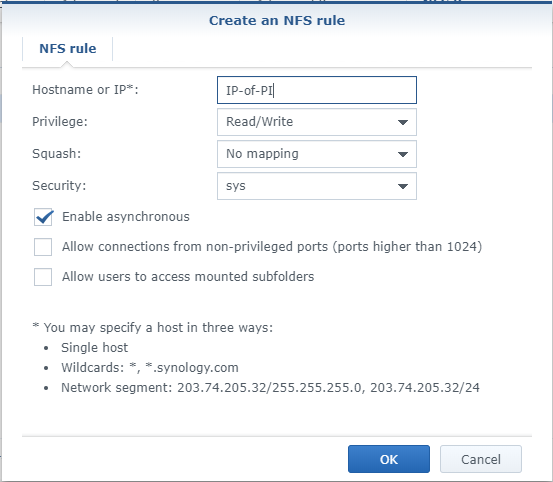Enable connections from non-privileged ports
553x482 pixels.
[43, 247]
